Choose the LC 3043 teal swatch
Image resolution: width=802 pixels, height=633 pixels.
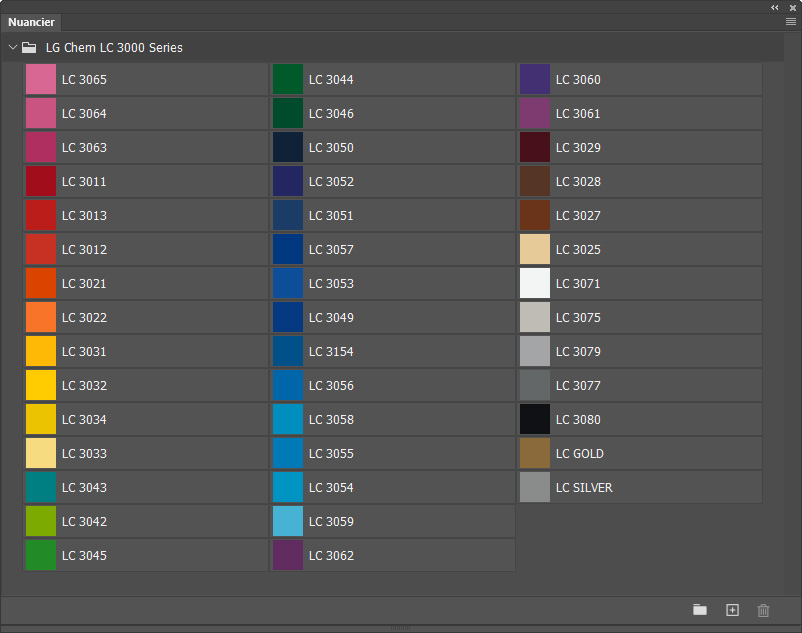[41, 487]
